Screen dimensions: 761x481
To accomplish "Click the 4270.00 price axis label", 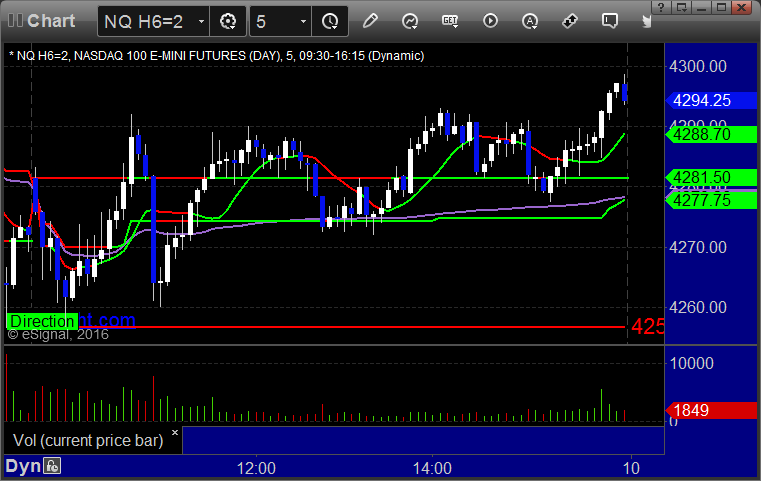I will tap(698, 248).
